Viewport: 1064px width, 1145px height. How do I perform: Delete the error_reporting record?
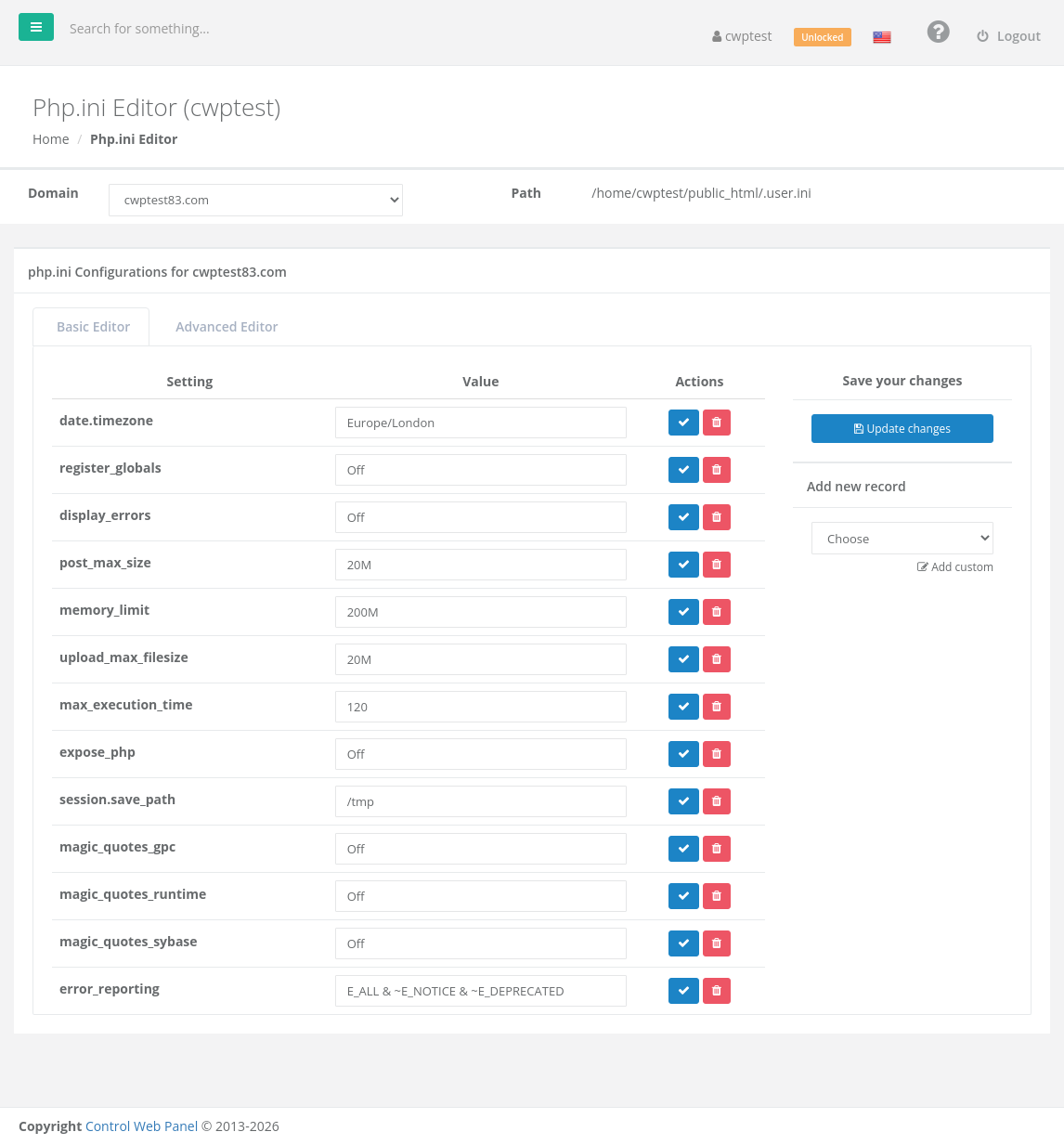click(x=717, y=991)
